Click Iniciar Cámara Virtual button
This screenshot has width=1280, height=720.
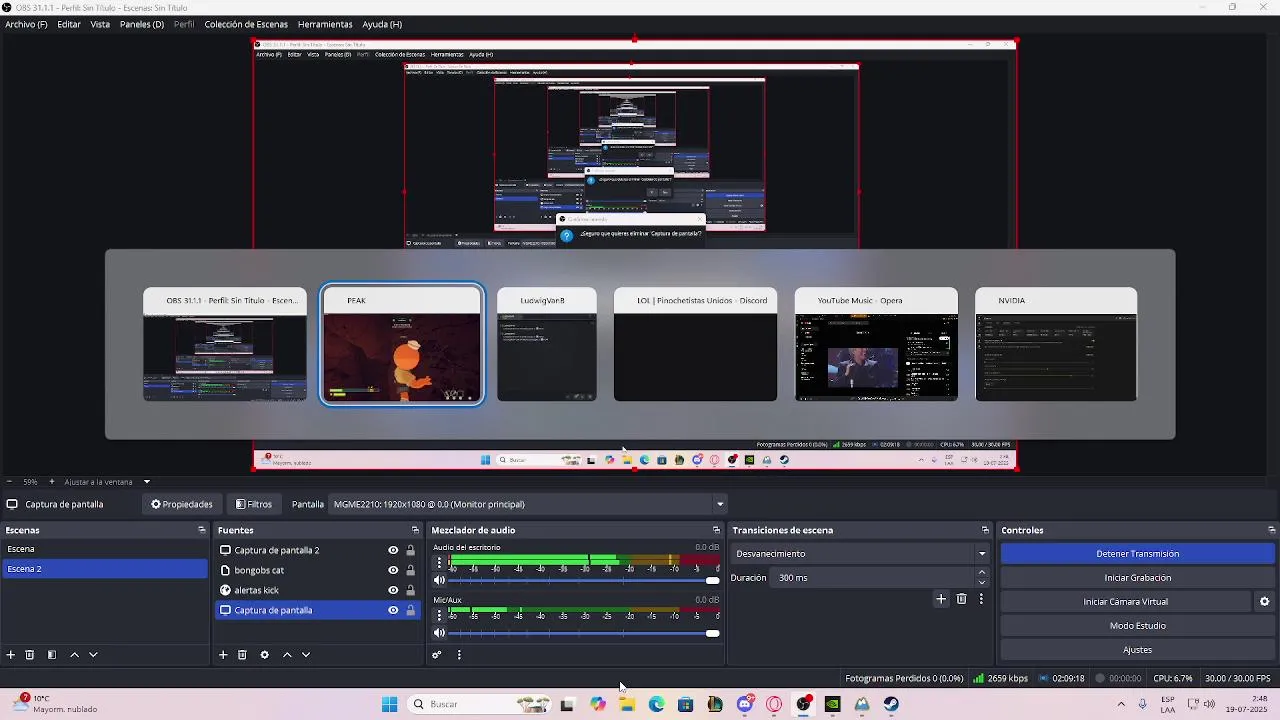click(x=1125, y=602)
